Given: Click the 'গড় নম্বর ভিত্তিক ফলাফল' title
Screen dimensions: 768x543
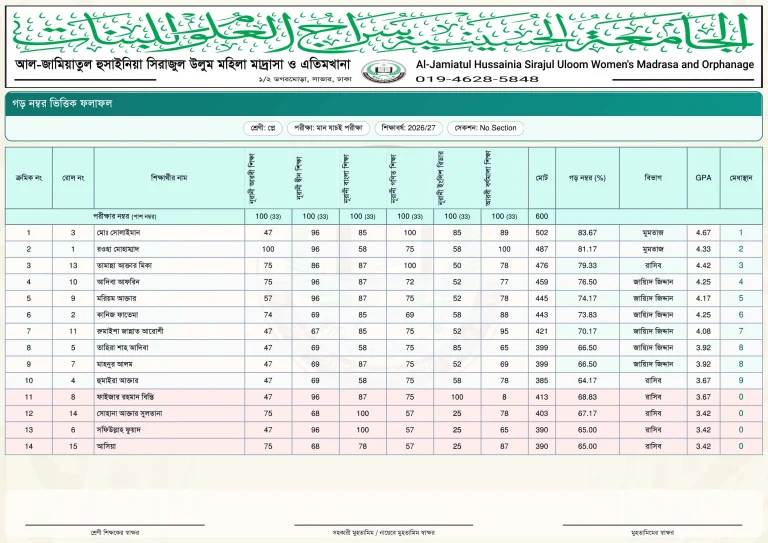Looking at the screenshot, I should pyautogui.click(x=62, y=103).
